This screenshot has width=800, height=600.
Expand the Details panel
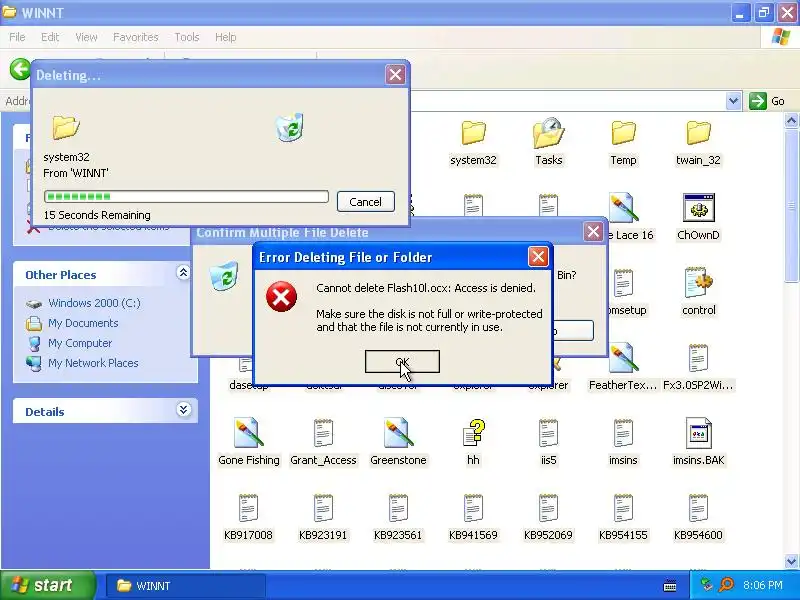click(x=183, y=410)
